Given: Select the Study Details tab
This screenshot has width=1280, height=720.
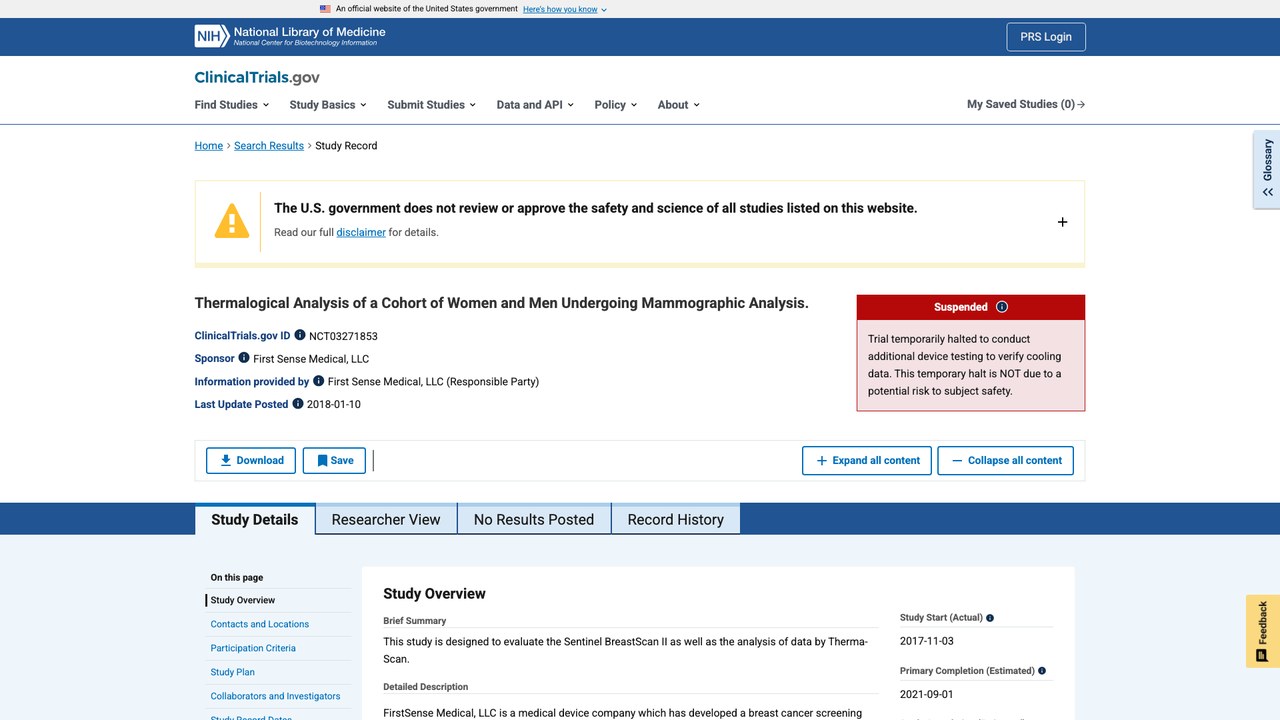Looking at the screenshot, I should tap(255, 519).
